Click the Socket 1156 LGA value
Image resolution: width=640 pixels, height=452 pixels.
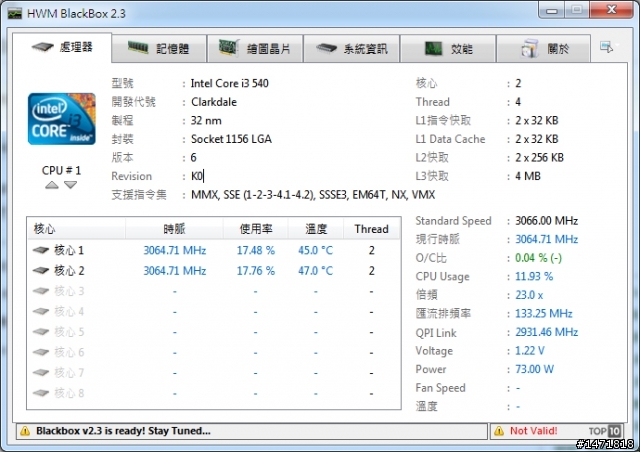click(x=231, y=139)
